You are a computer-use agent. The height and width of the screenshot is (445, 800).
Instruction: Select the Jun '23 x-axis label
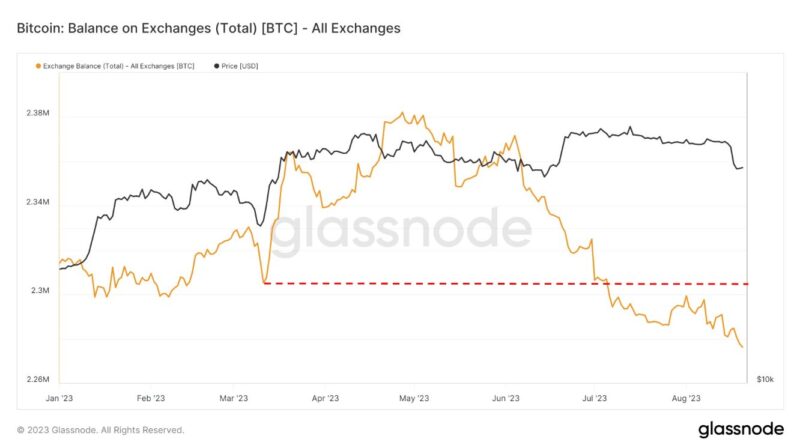tap(506, 397)
